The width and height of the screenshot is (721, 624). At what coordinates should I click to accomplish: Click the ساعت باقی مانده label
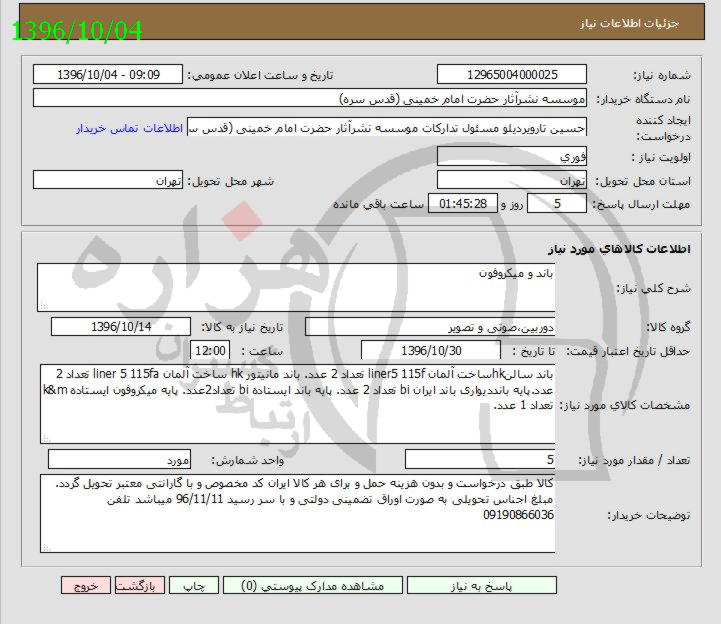tap(378, 204)
